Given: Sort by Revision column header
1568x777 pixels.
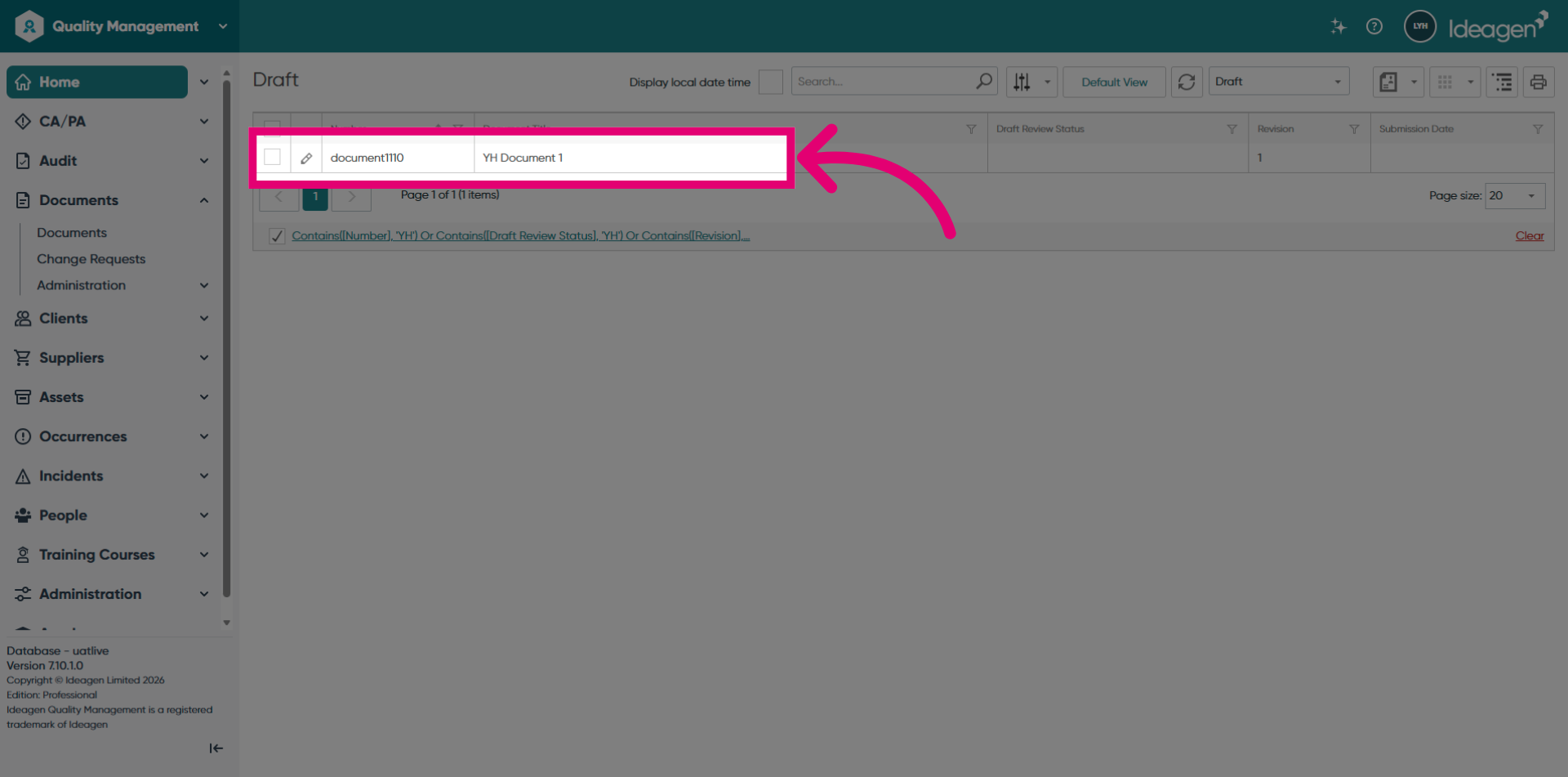Looking at the screenshot, I should (1276, 129).
